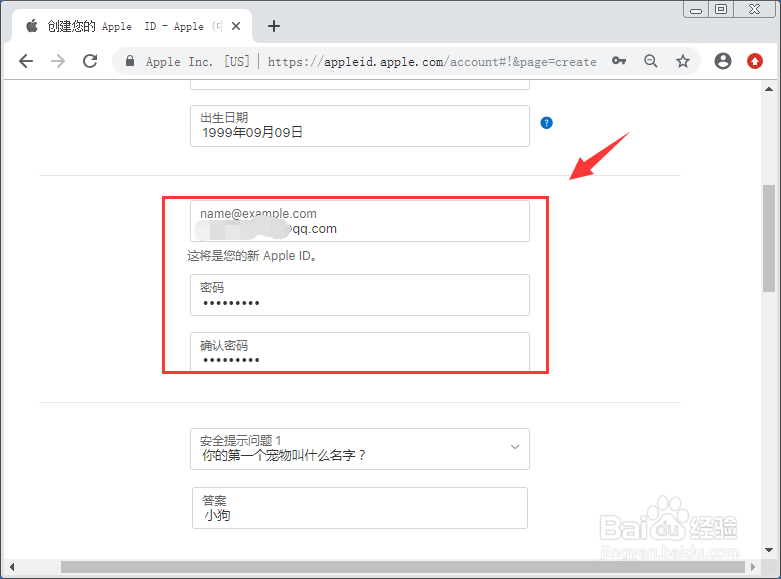Click the vertical scrollbar down arrow

769,550
